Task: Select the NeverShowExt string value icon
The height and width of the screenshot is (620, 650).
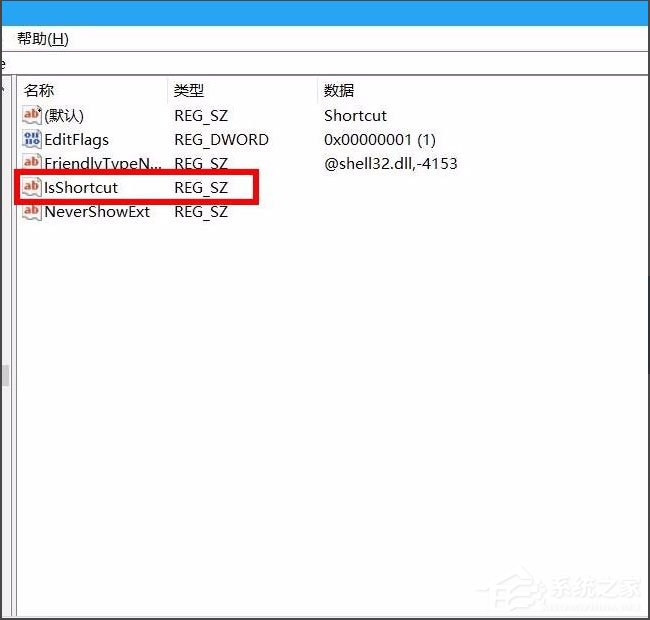Action: point(32,212)
